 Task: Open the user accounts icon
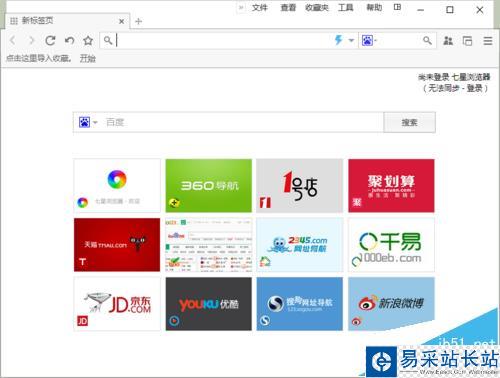[x=448, y=41]
